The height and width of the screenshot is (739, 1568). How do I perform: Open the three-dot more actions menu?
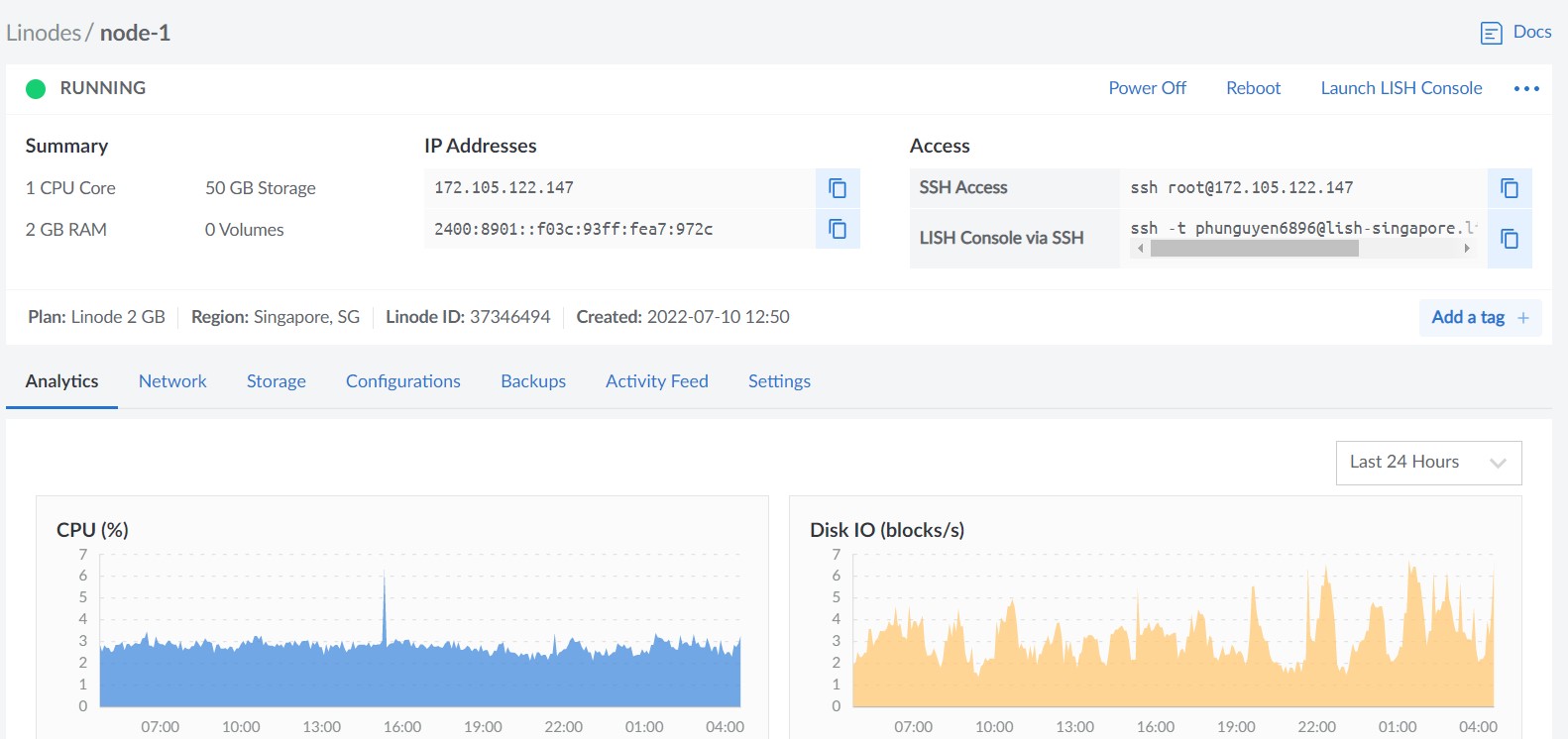pyautogui.click(x=1526, y=89)
